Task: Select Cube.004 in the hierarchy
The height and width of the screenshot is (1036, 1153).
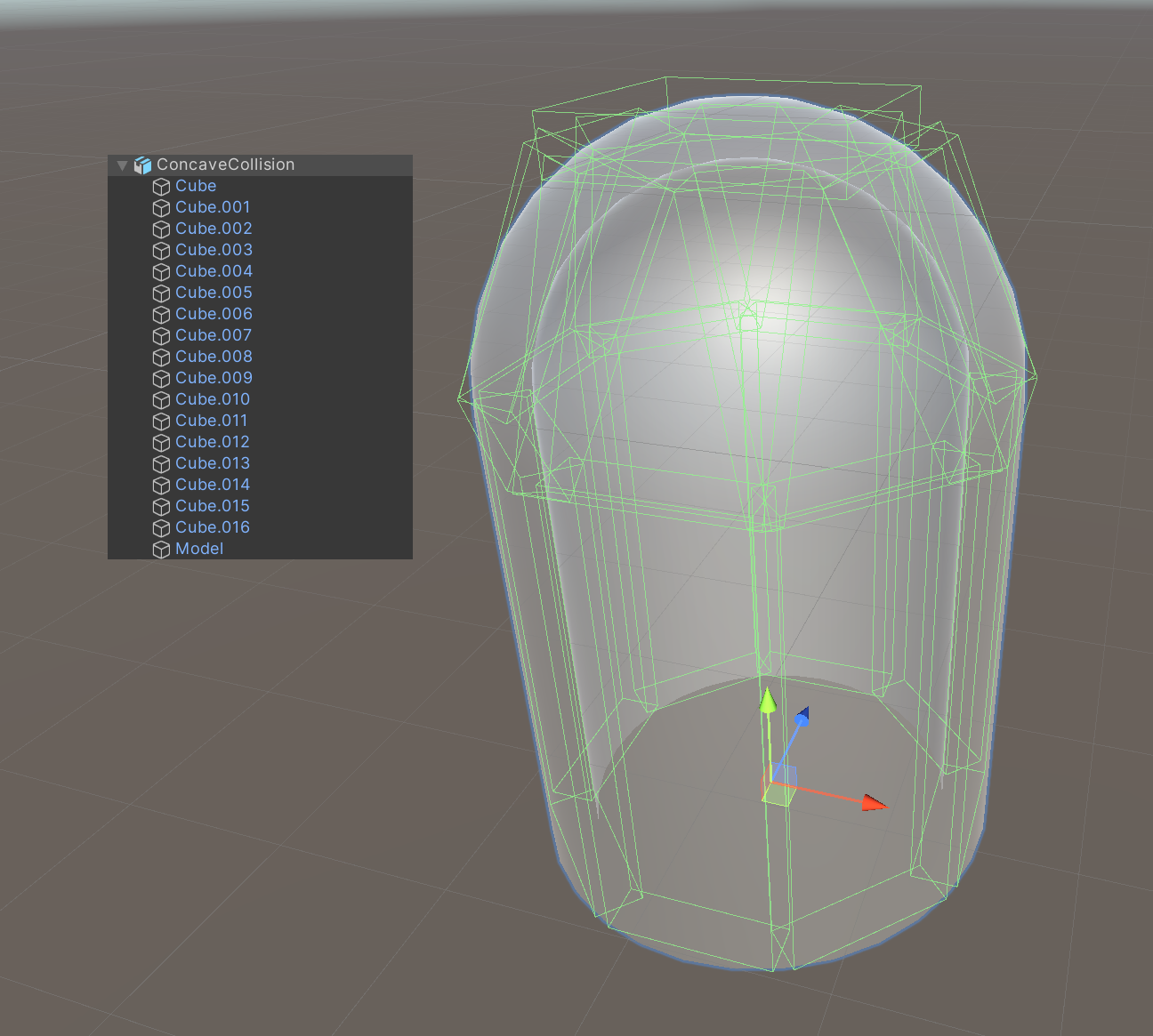Action: [x=214, y=271]
